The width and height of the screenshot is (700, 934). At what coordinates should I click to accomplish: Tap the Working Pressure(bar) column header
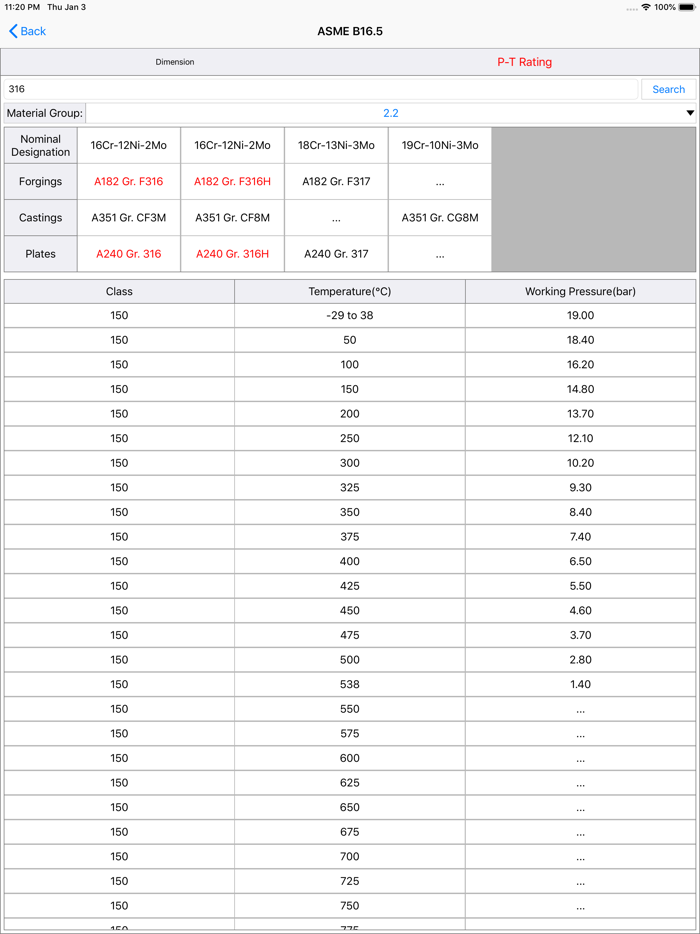click(580, 291)
